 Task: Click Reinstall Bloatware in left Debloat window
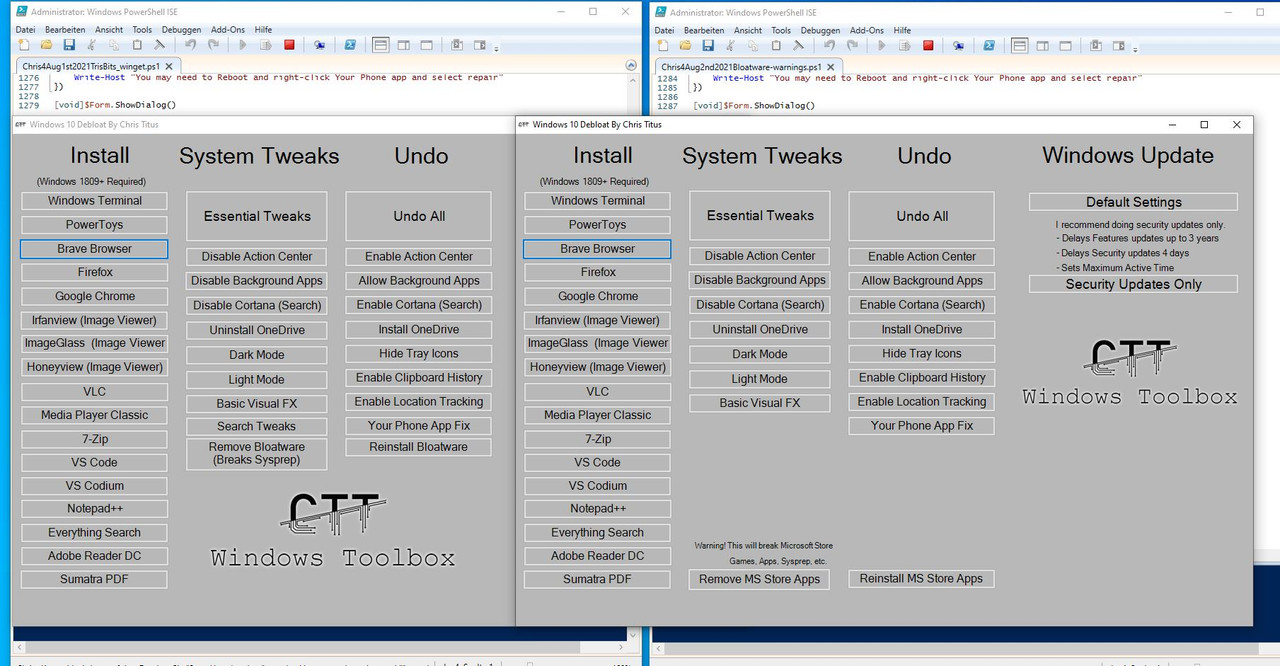coord(419,447)
